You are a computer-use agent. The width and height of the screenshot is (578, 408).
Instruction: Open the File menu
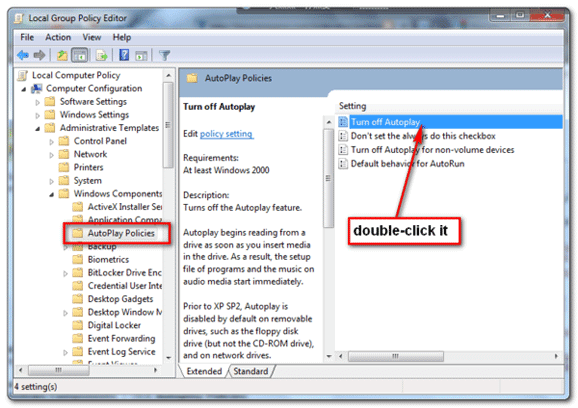(27, 37)
